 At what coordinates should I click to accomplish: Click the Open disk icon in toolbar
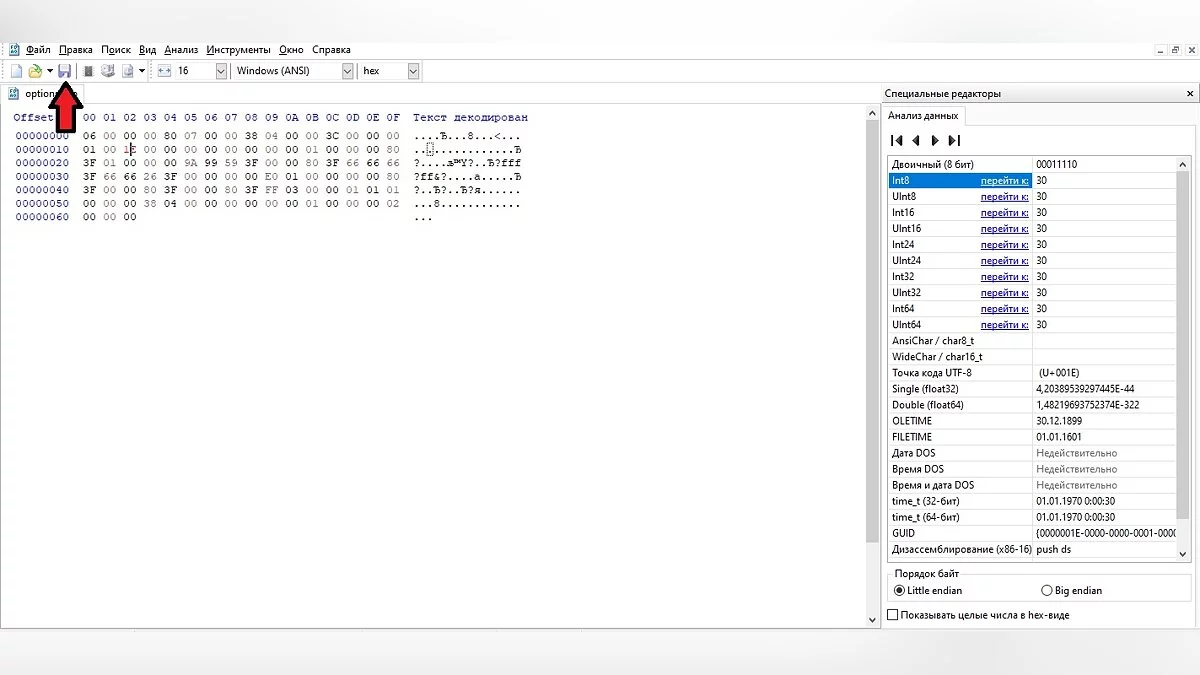[x=108, y=71]
